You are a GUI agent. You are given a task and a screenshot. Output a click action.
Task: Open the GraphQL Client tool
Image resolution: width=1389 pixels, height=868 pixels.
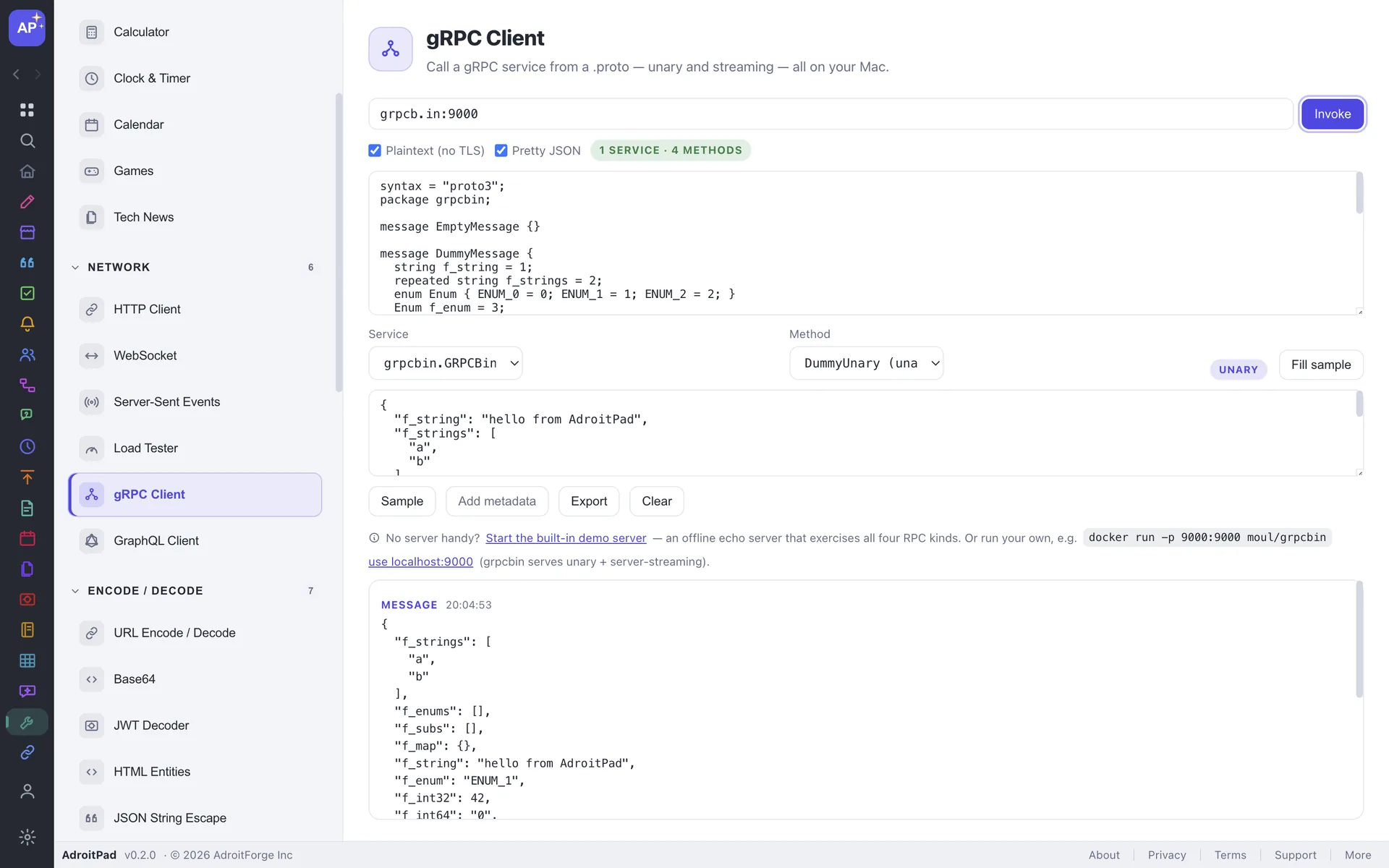(x=195, y=540)
